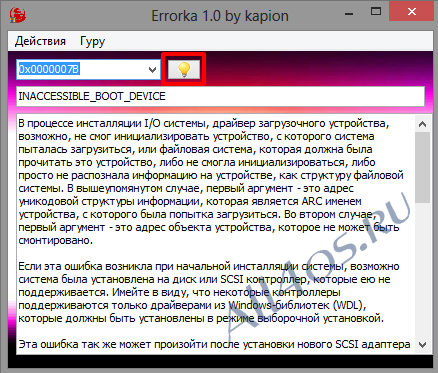Expand the error code dropdown arrow

[x=152, y=69]
